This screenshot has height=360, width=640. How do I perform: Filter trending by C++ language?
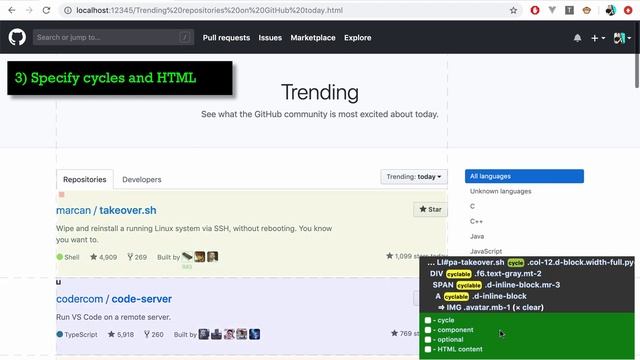point(476,221)
